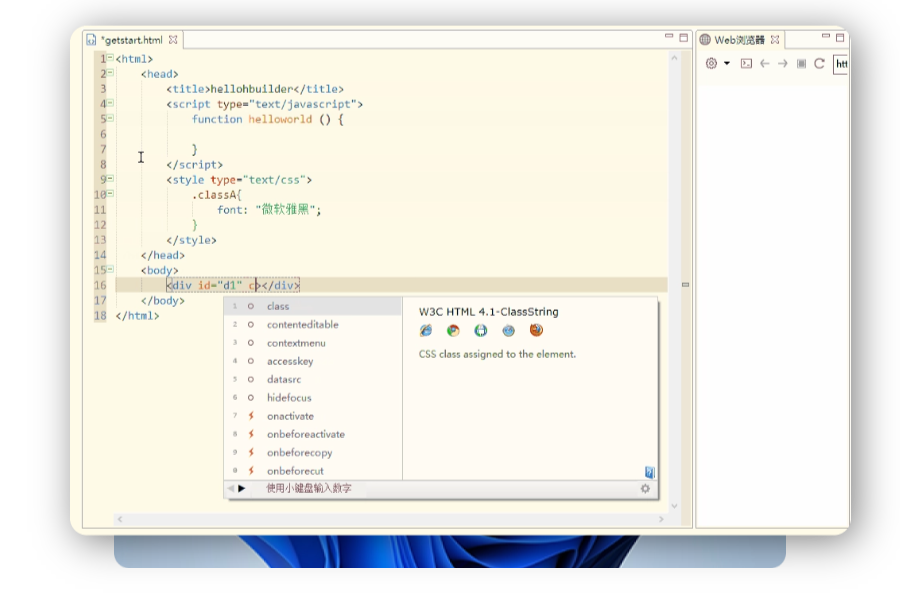Image resolution: width=900 pixels, height=600 pixels.
Task: Click the next-page arrow in autocomplete footer
Action: (242, 489)
